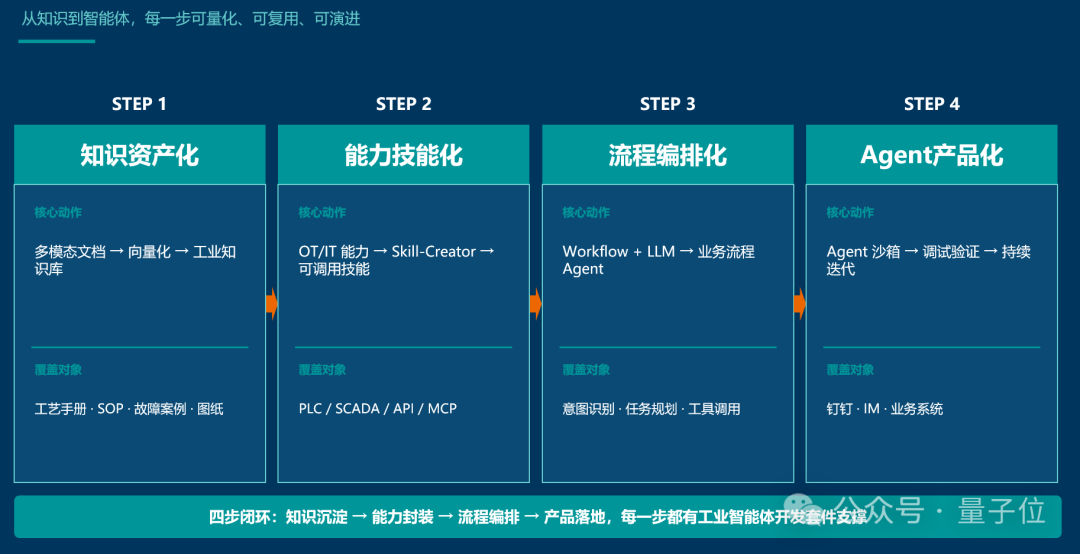Select text "Agent 沙箱 → 调试验证 → 持续迭代"
This screenshot has height=554, width=1080.
(928, 260)
